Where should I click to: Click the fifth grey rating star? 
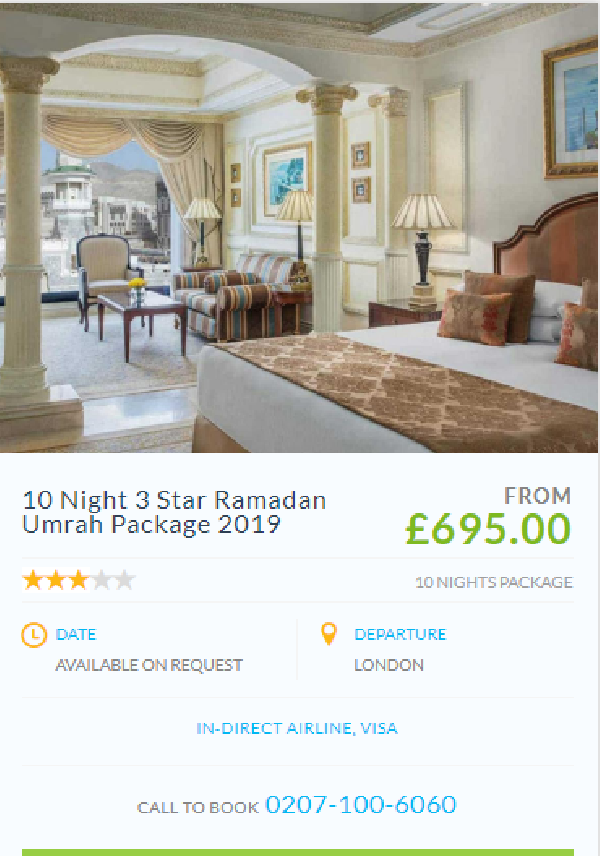coord(124,580)
